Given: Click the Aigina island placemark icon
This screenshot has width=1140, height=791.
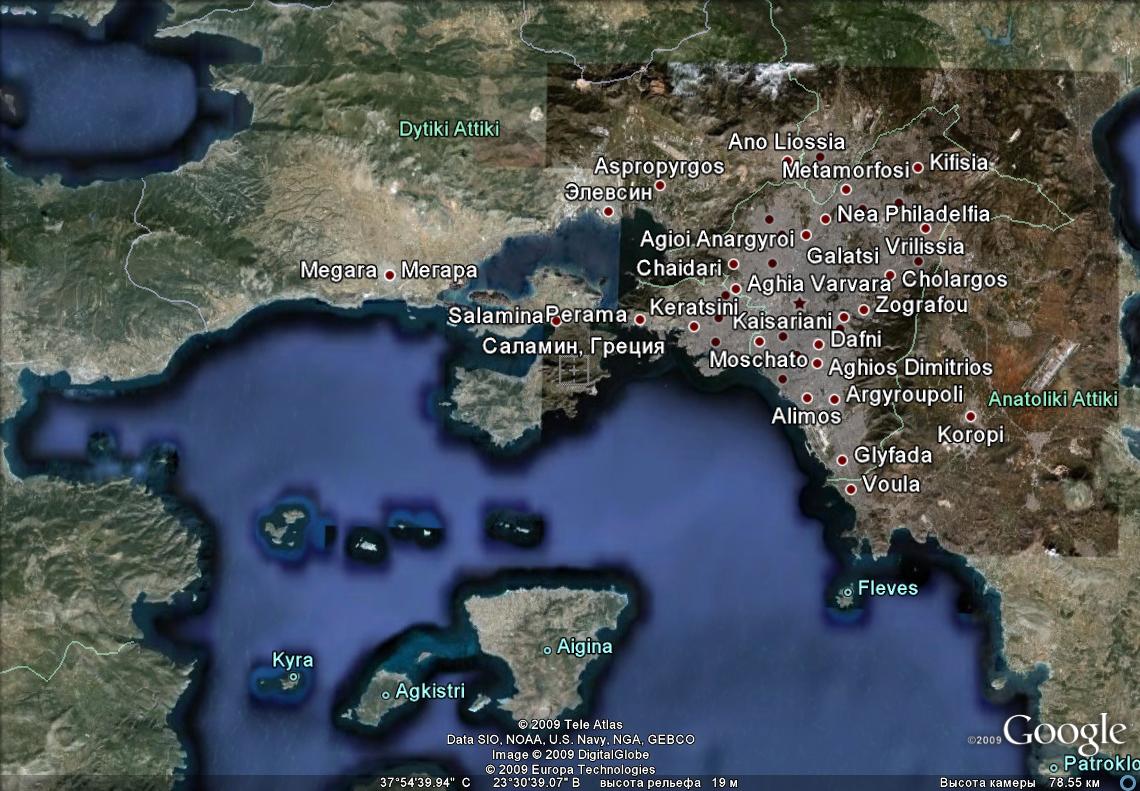Looking at the screenshot, I should [x=547, y=650].
